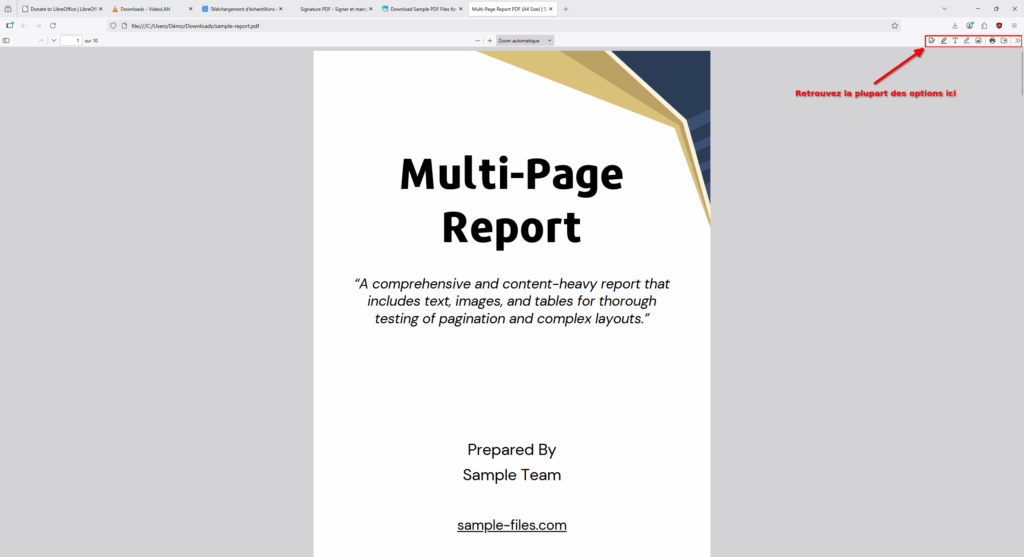Print the PDF with the printer icon
1024x557 pixels.
click(x=992, y=41)
